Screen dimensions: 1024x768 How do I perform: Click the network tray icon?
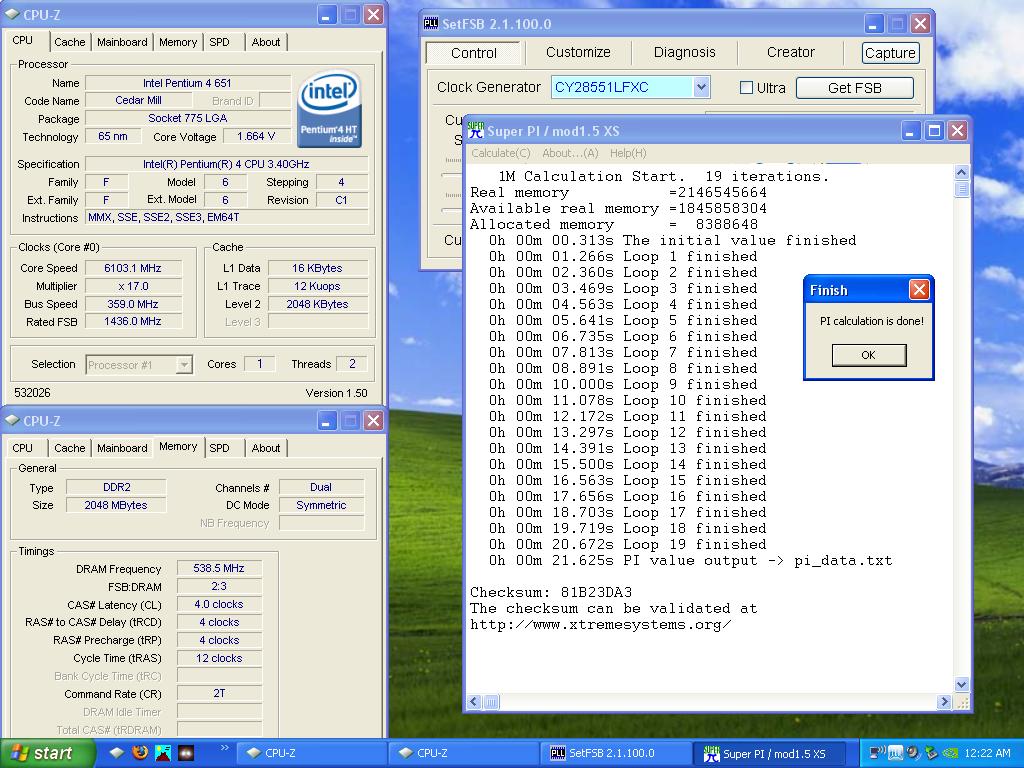877,753
